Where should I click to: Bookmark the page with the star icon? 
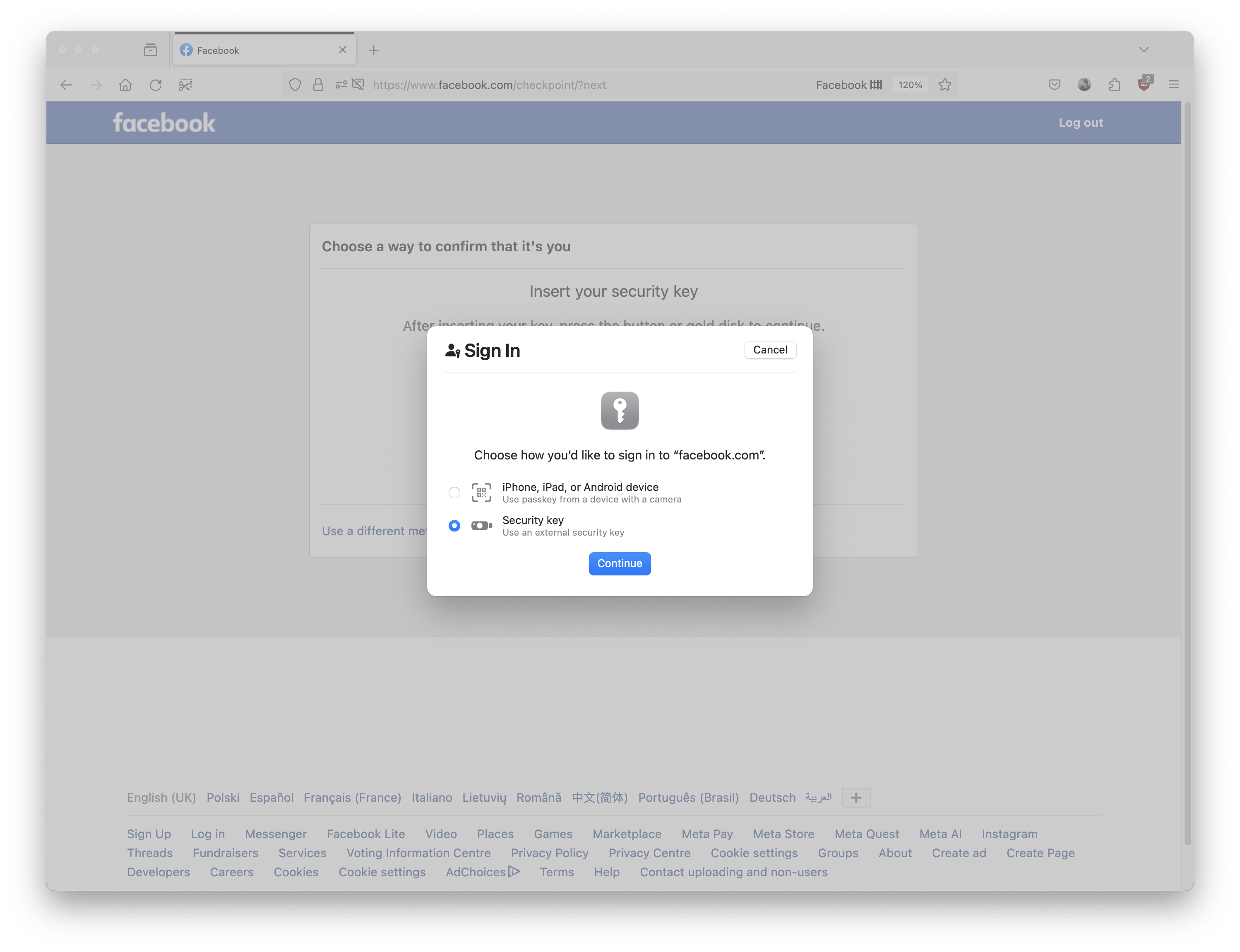[x=944, y=84]
